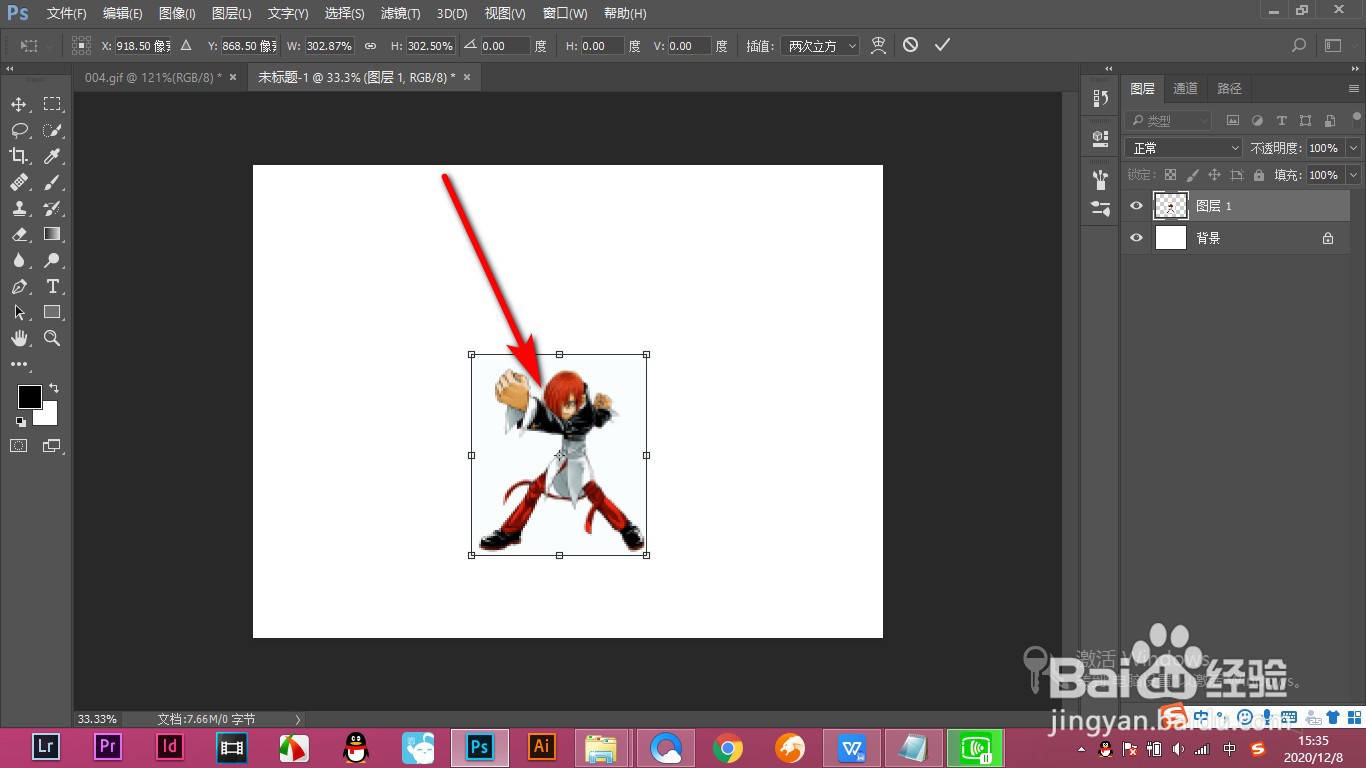Open the 插值 两次立方 interpolation dropdown
This screenshot has height=768, width=1366.
(819, 46)
